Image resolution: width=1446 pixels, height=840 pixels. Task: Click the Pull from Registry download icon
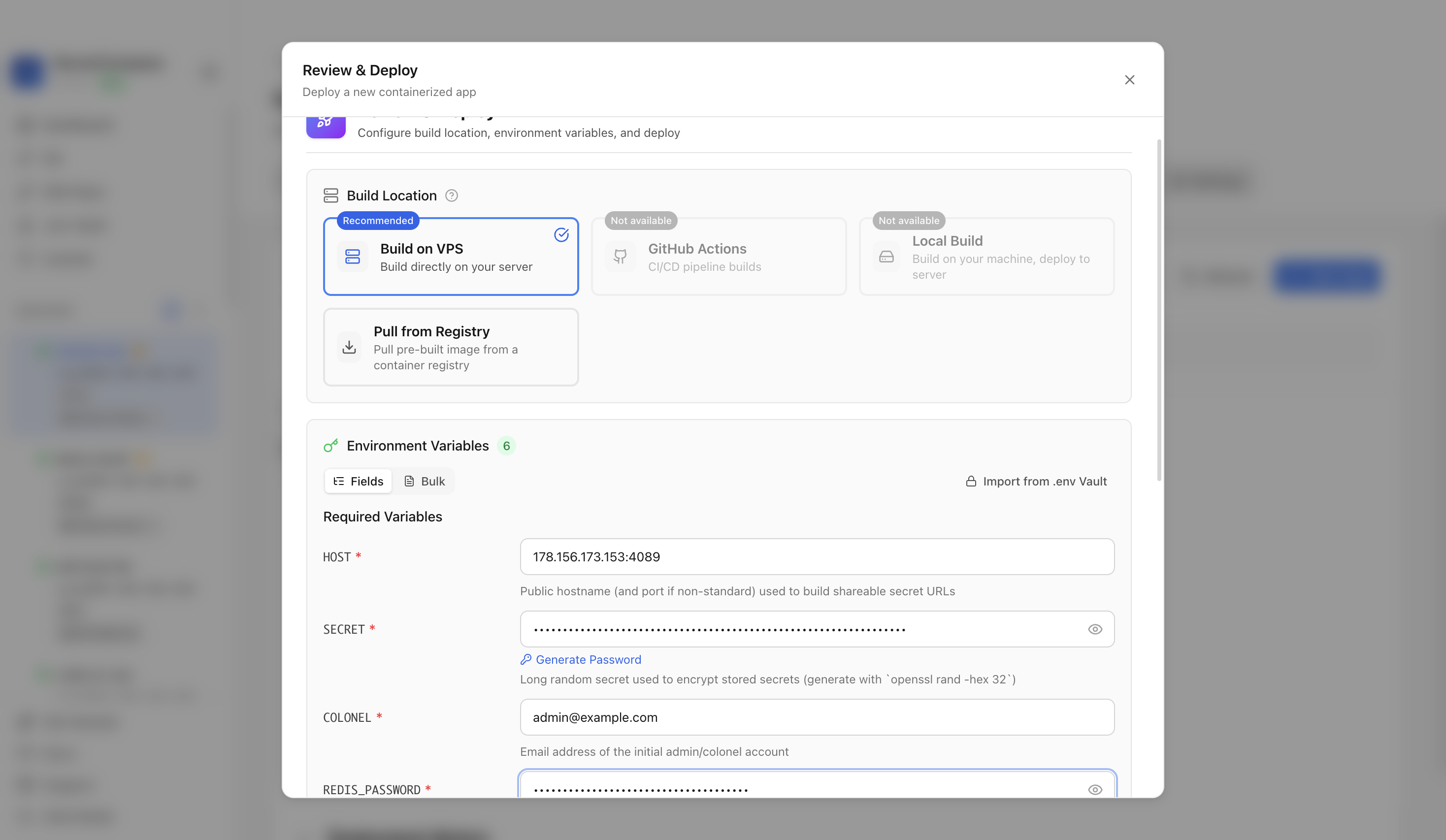click(349, 347)
